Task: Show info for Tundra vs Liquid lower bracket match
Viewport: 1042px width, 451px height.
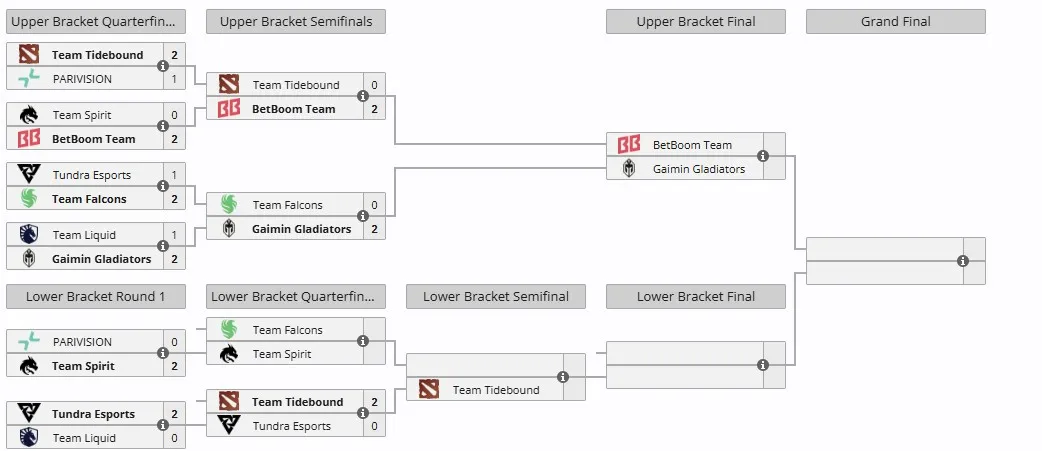Action: [163, 425]
